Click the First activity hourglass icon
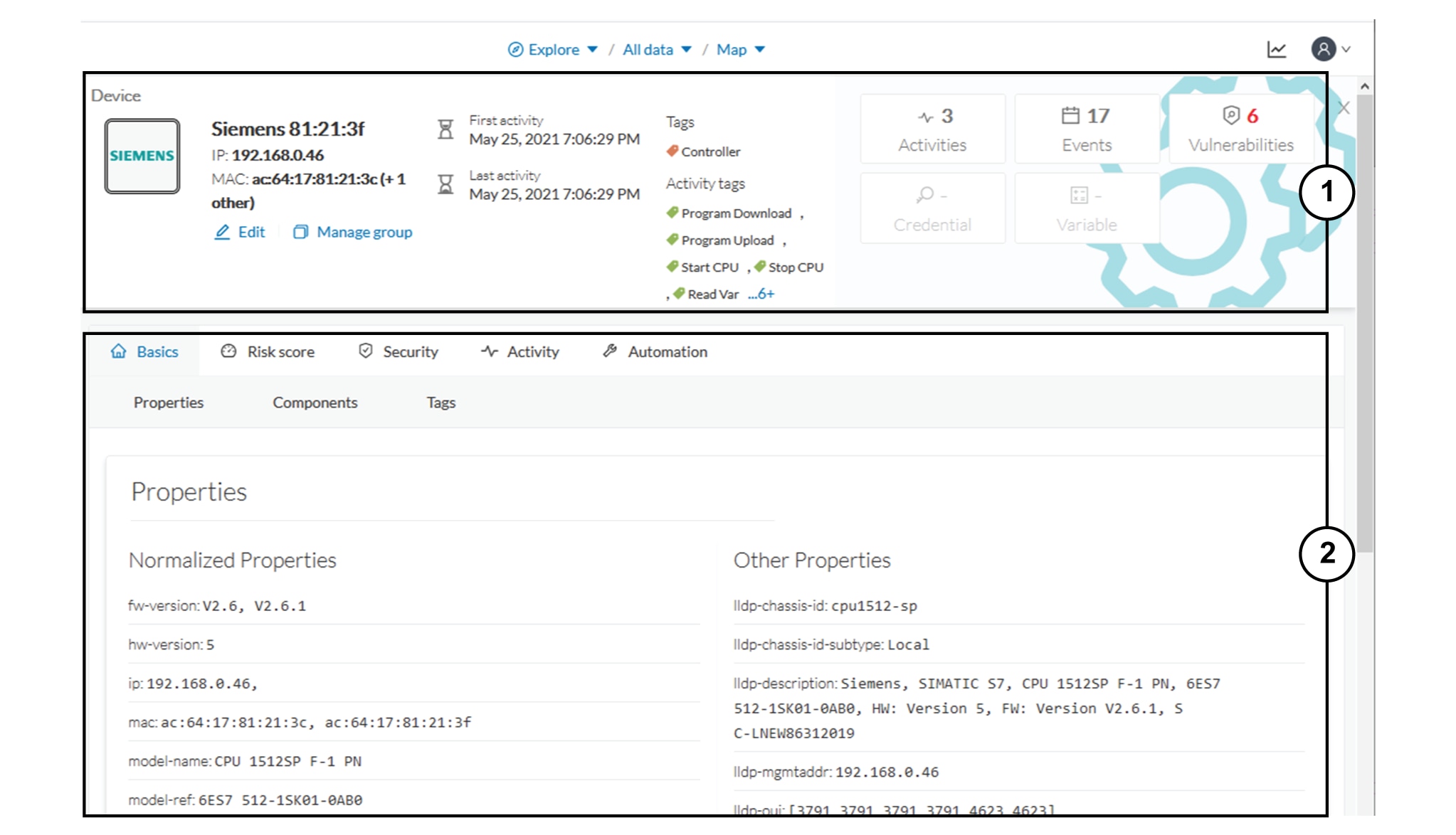Image resolution: width=1456 pixels, height=835 pixels. click(x=445, y=129)
